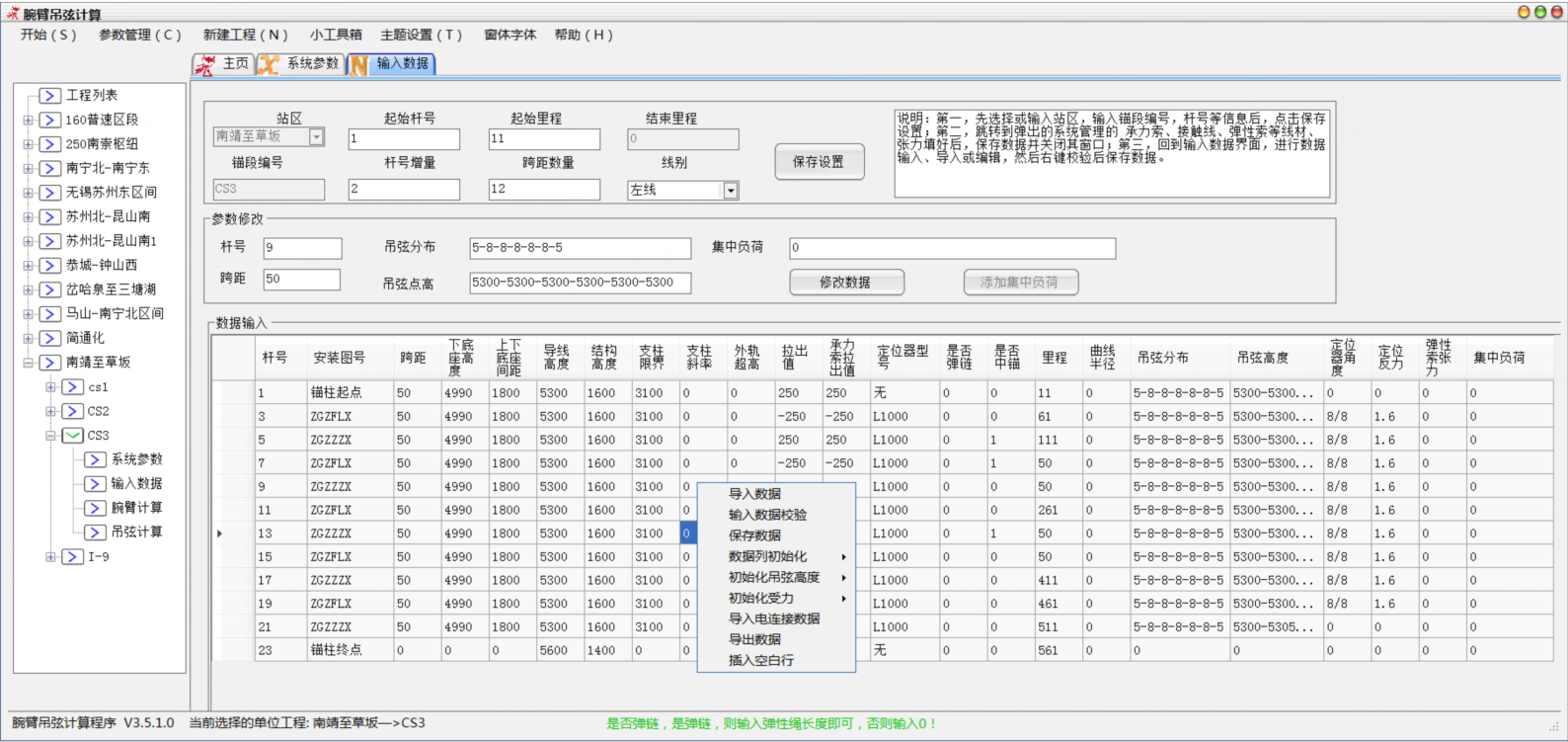Click the 集中负荷 input field
Viewport: 1568px width, 742px height.
pyautogui.click(x=953, y=248)
